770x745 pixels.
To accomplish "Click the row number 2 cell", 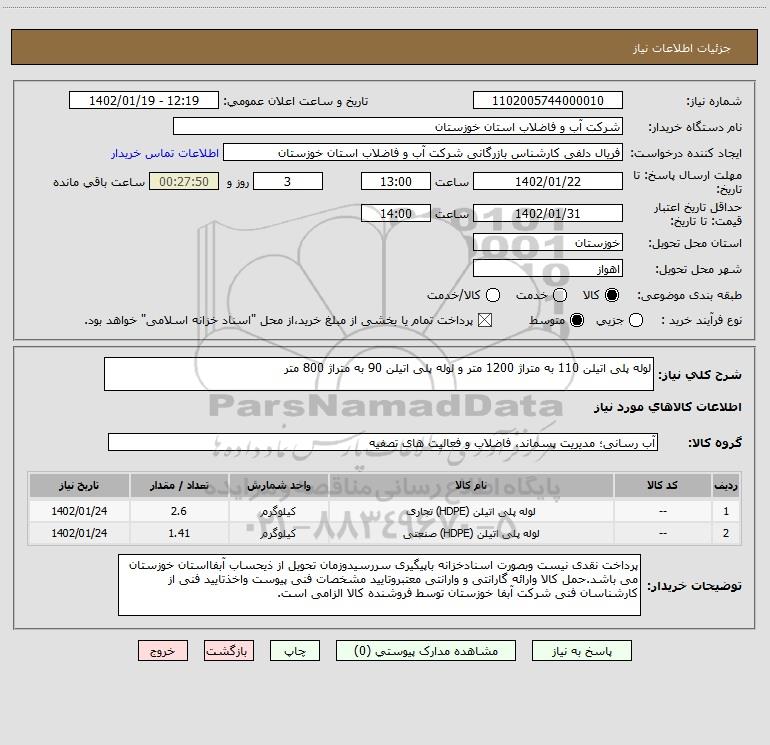I will tap(726, 533).
